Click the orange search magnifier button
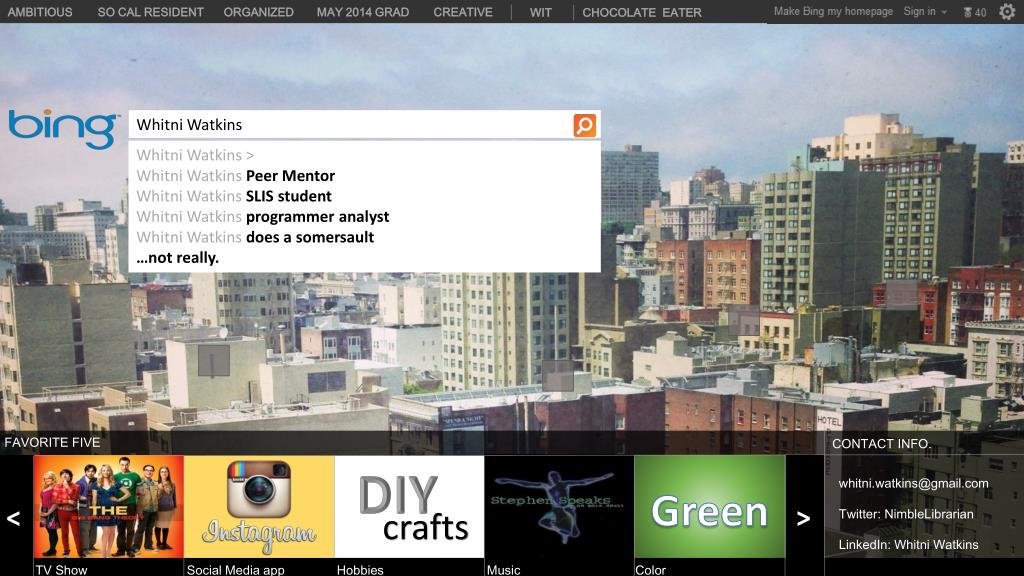Screen dimensions: 1024x576 584,125
